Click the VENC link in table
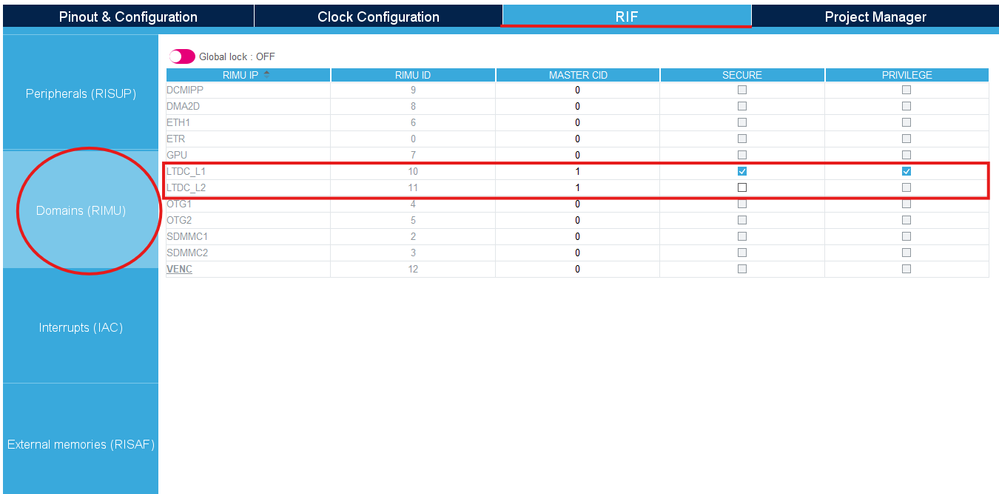Image resolution: width=999 pixels, height=494 pixels. (x=179, y=269)
